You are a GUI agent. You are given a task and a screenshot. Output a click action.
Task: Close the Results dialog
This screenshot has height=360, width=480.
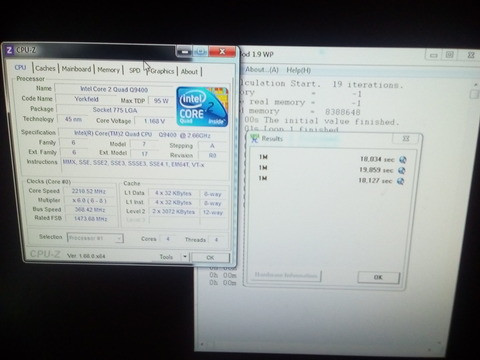coord(406,139)
